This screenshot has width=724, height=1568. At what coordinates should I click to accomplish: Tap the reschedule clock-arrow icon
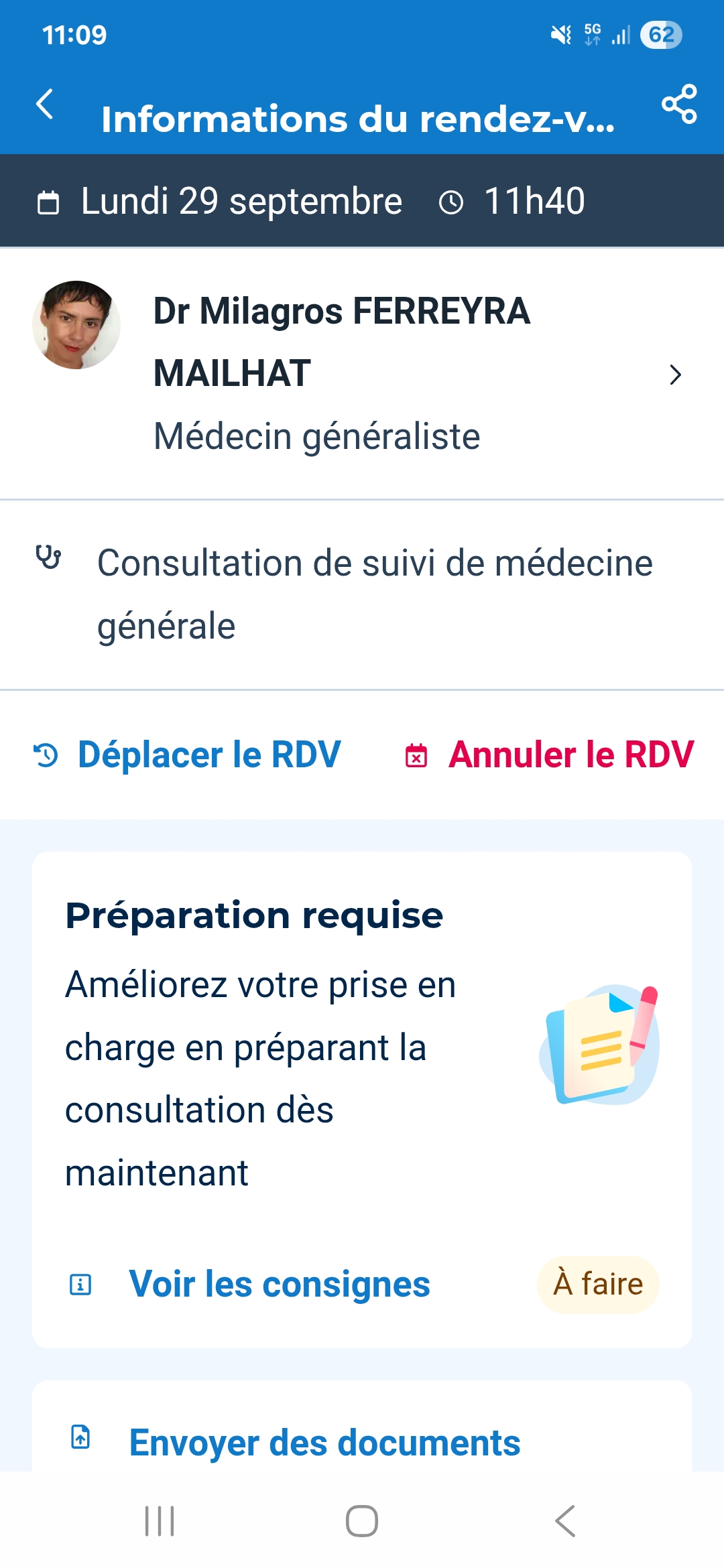click(x=46, y=755)
